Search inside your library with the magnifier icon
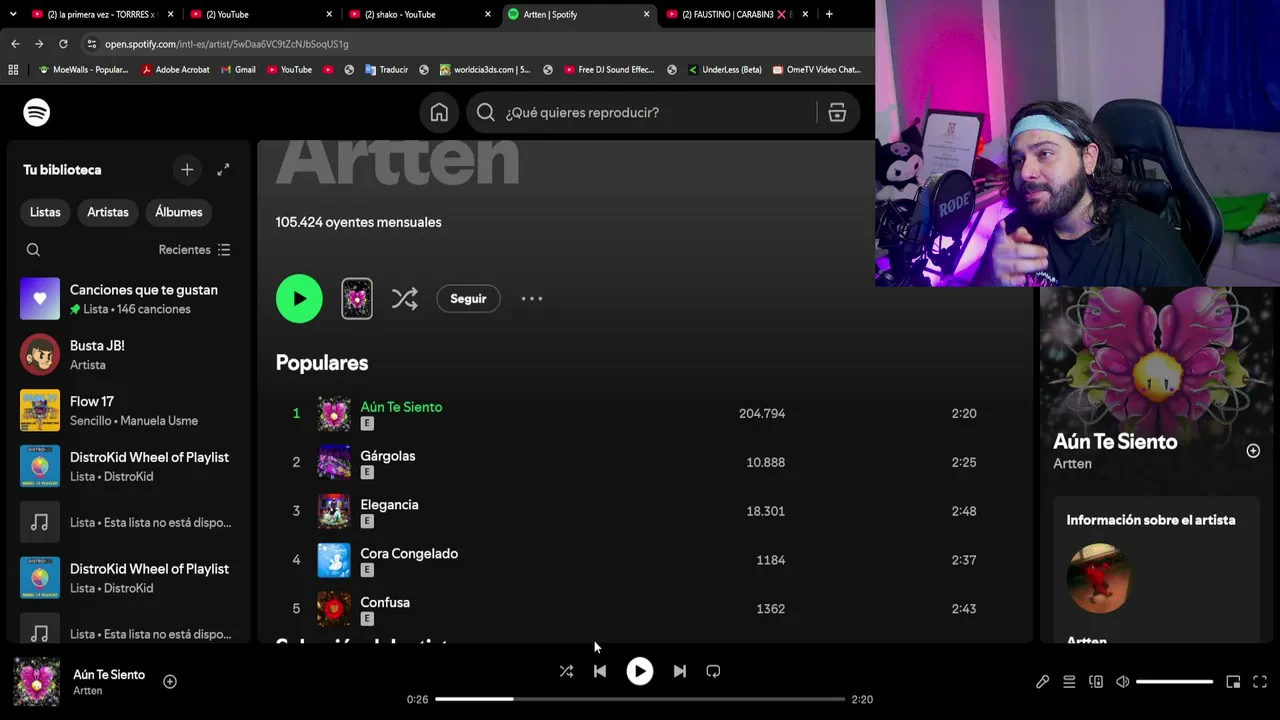The width and height of the screenshot is (1280, 720). (x=33, y=250)
